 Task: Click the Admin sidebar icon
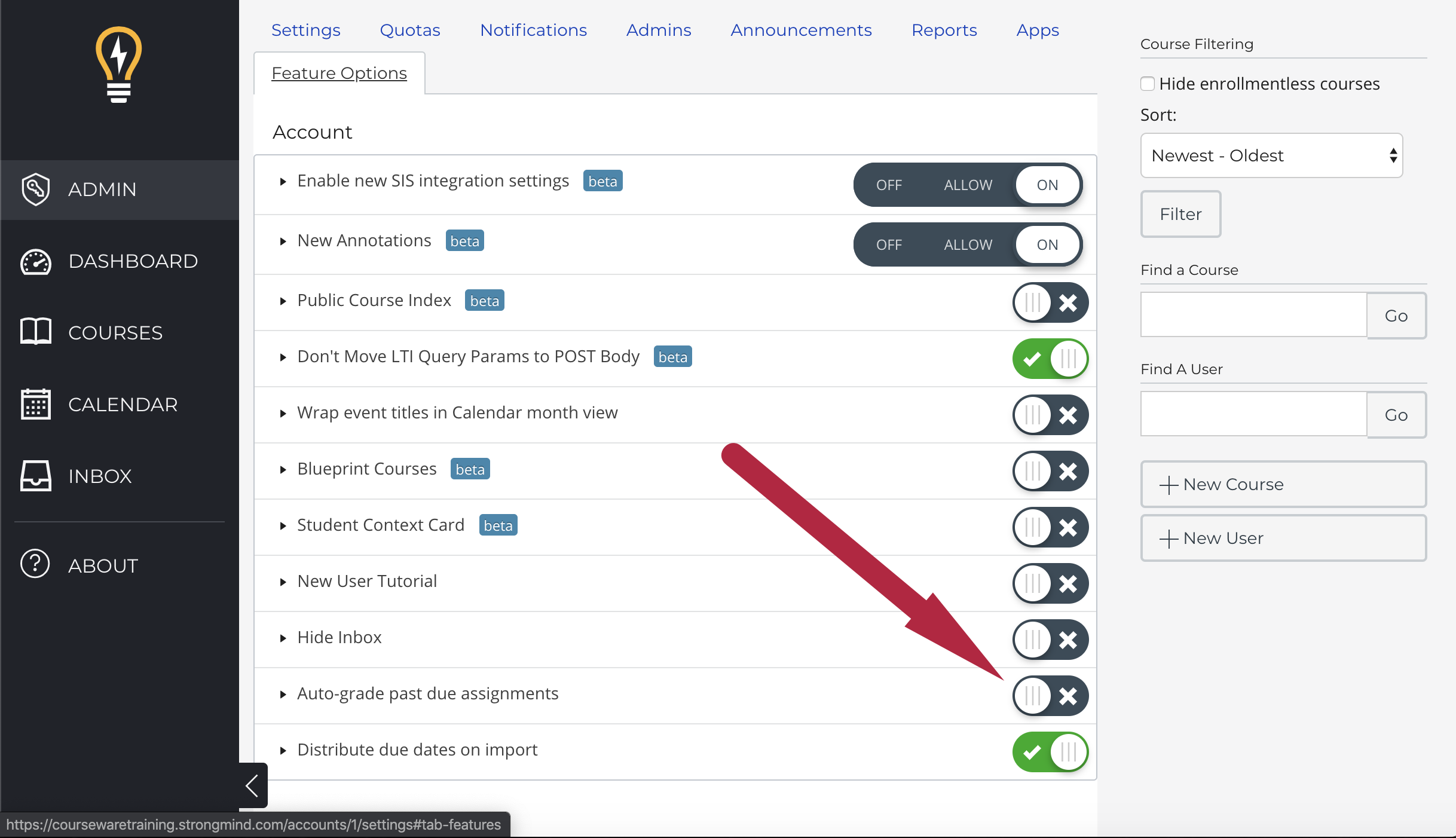[37, 189]
